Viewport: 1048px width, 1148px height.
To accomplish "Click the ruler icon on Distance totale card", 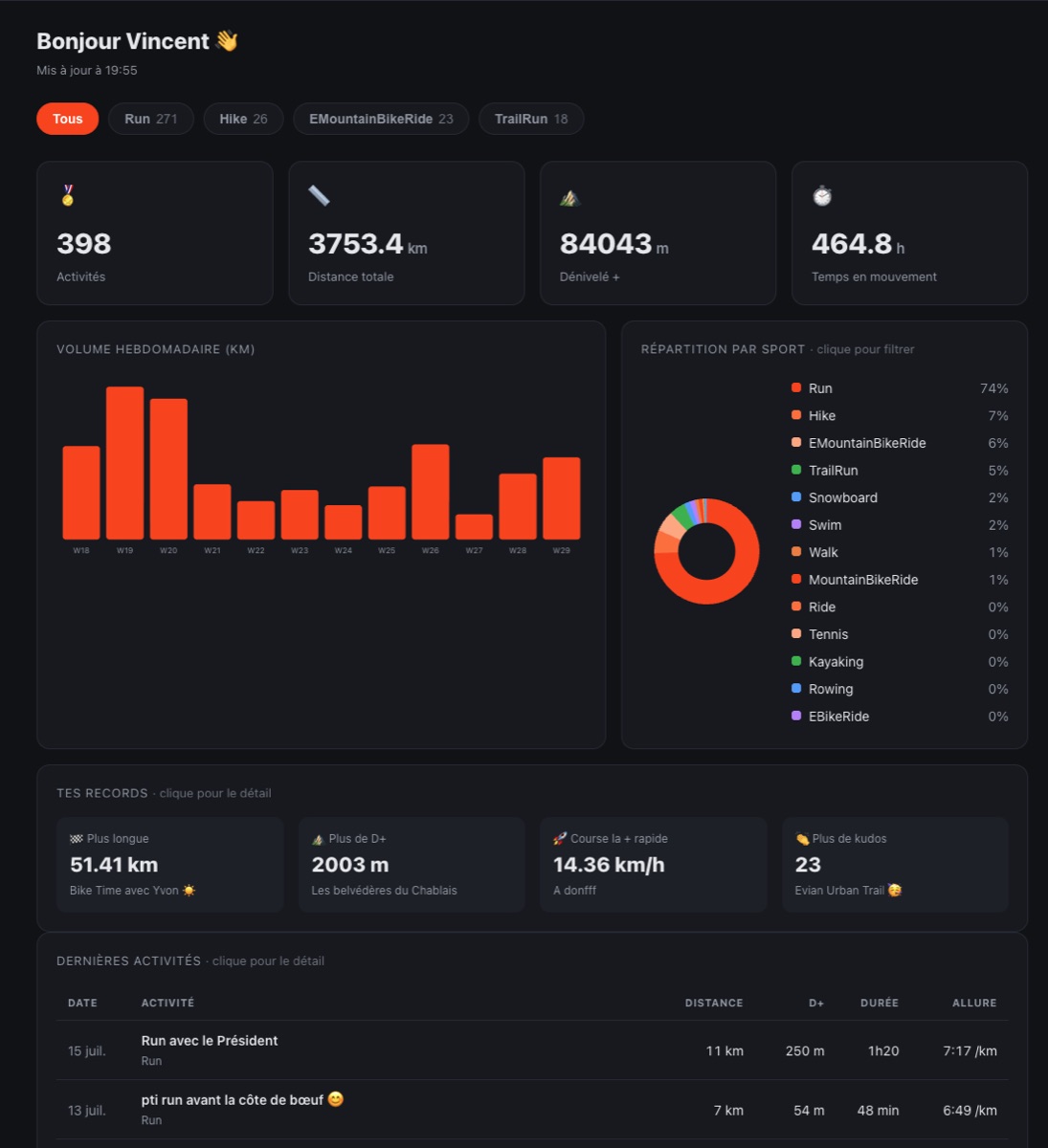I will pos(319,195).
